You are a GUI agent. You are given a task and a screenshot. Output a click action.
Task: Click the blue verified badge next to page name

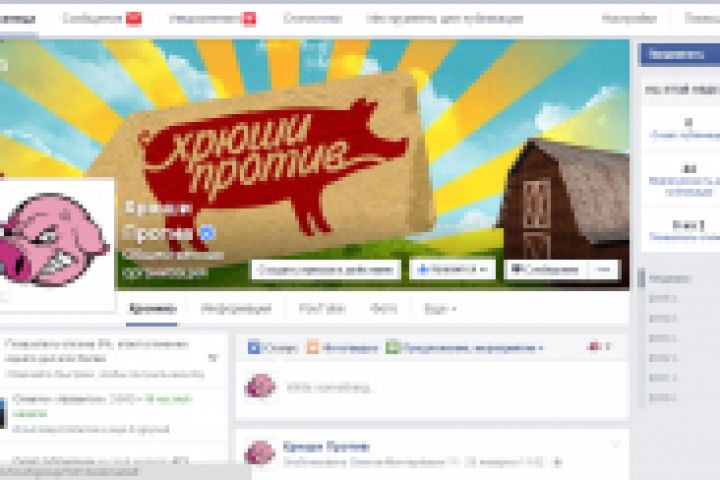click(x=207, y=233)
